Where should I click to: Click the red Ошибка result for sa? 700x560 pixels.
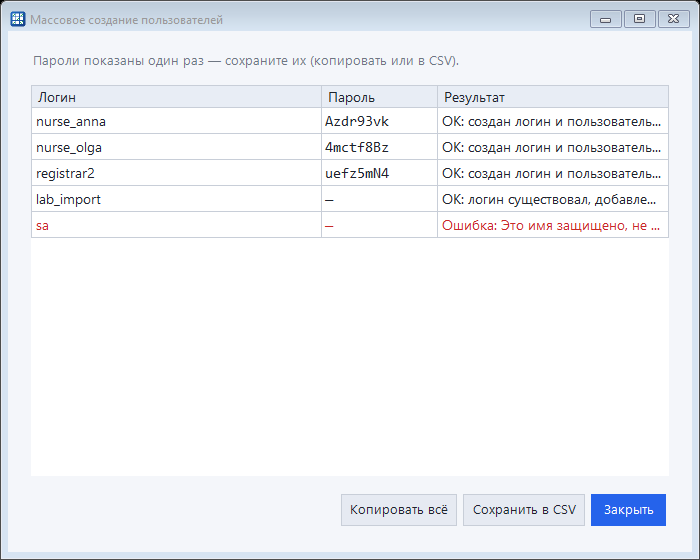click(x=553, y=225)
